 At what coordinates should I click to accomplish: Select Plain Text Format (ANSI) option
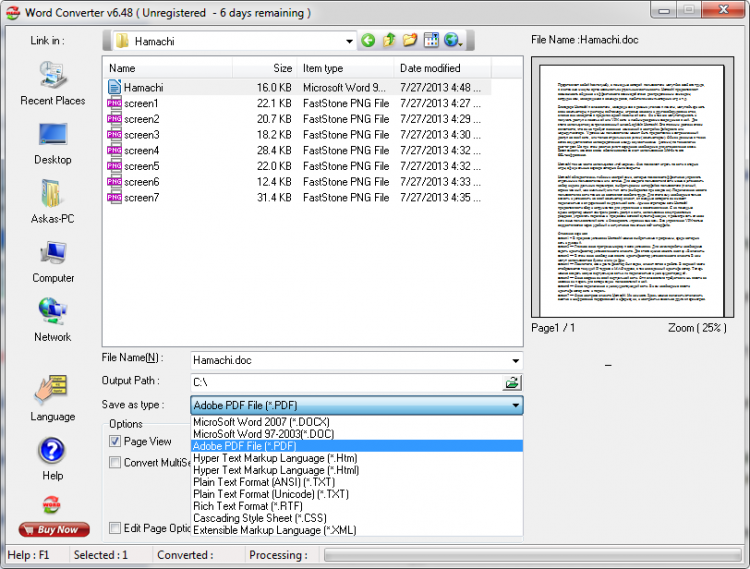(356, 482)
